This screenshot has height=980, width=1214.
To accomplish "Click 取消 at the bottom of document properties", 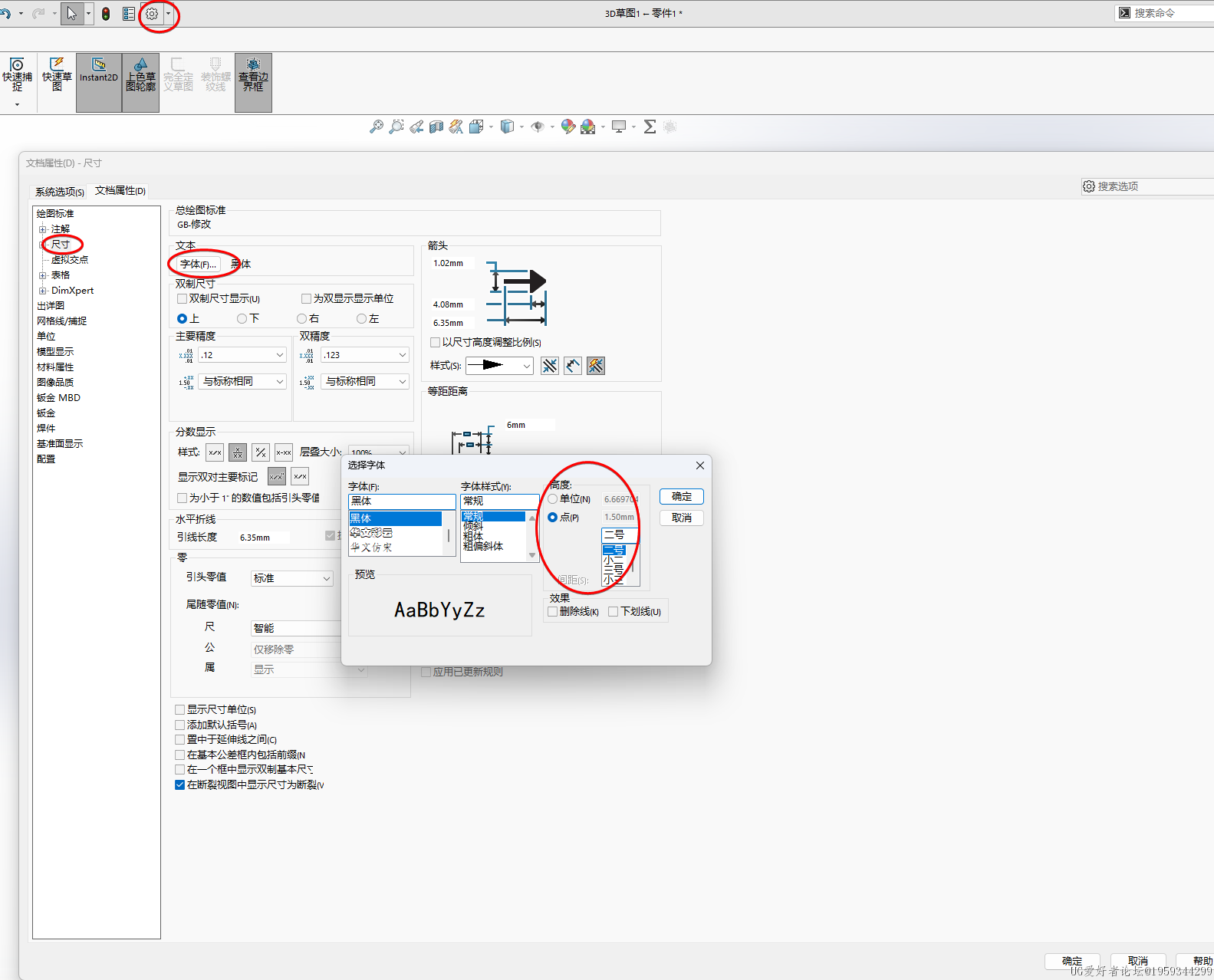I will (x=1138, y=962).
